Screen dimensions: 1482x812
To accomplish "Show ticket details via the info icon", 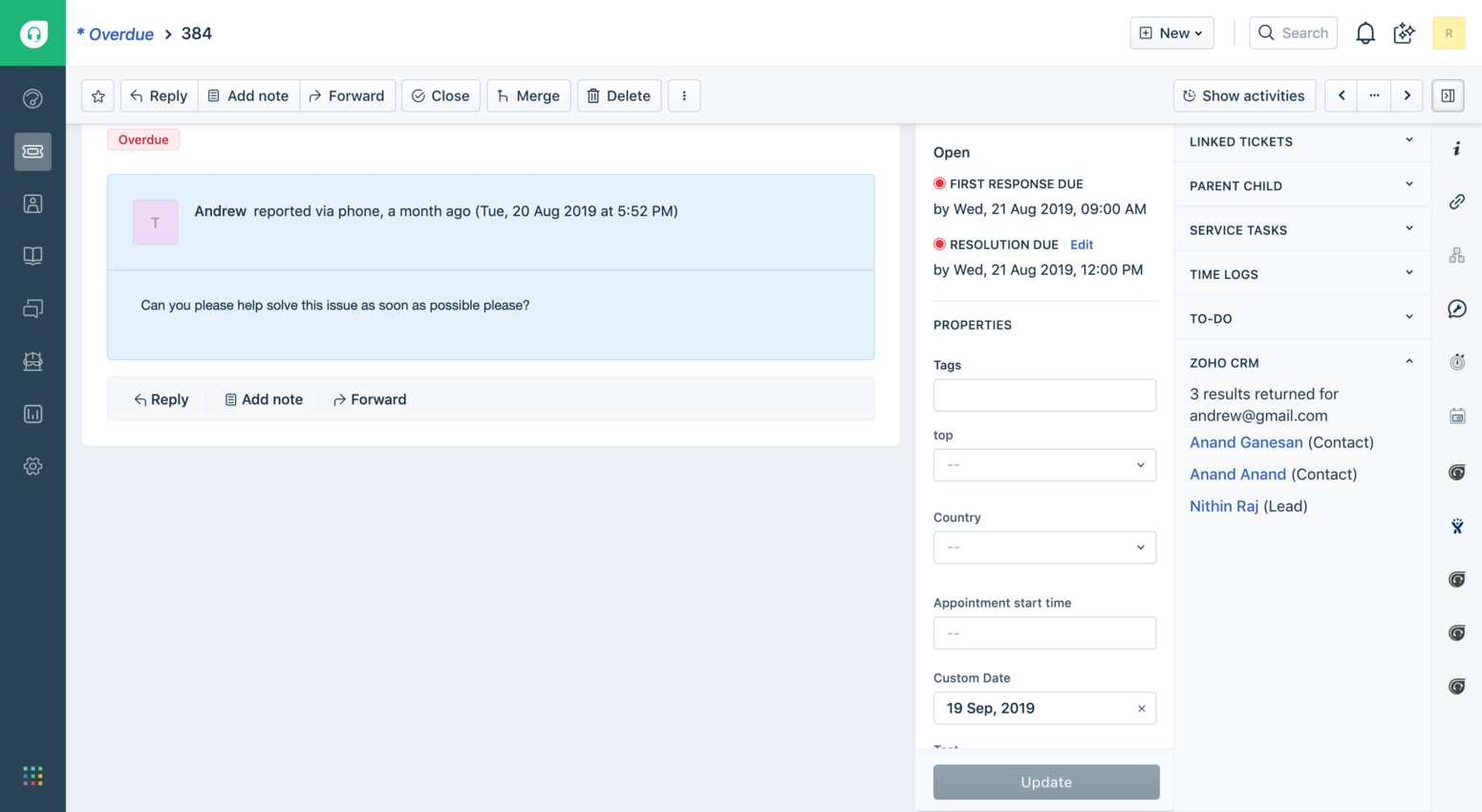I will coord(1456,148).
